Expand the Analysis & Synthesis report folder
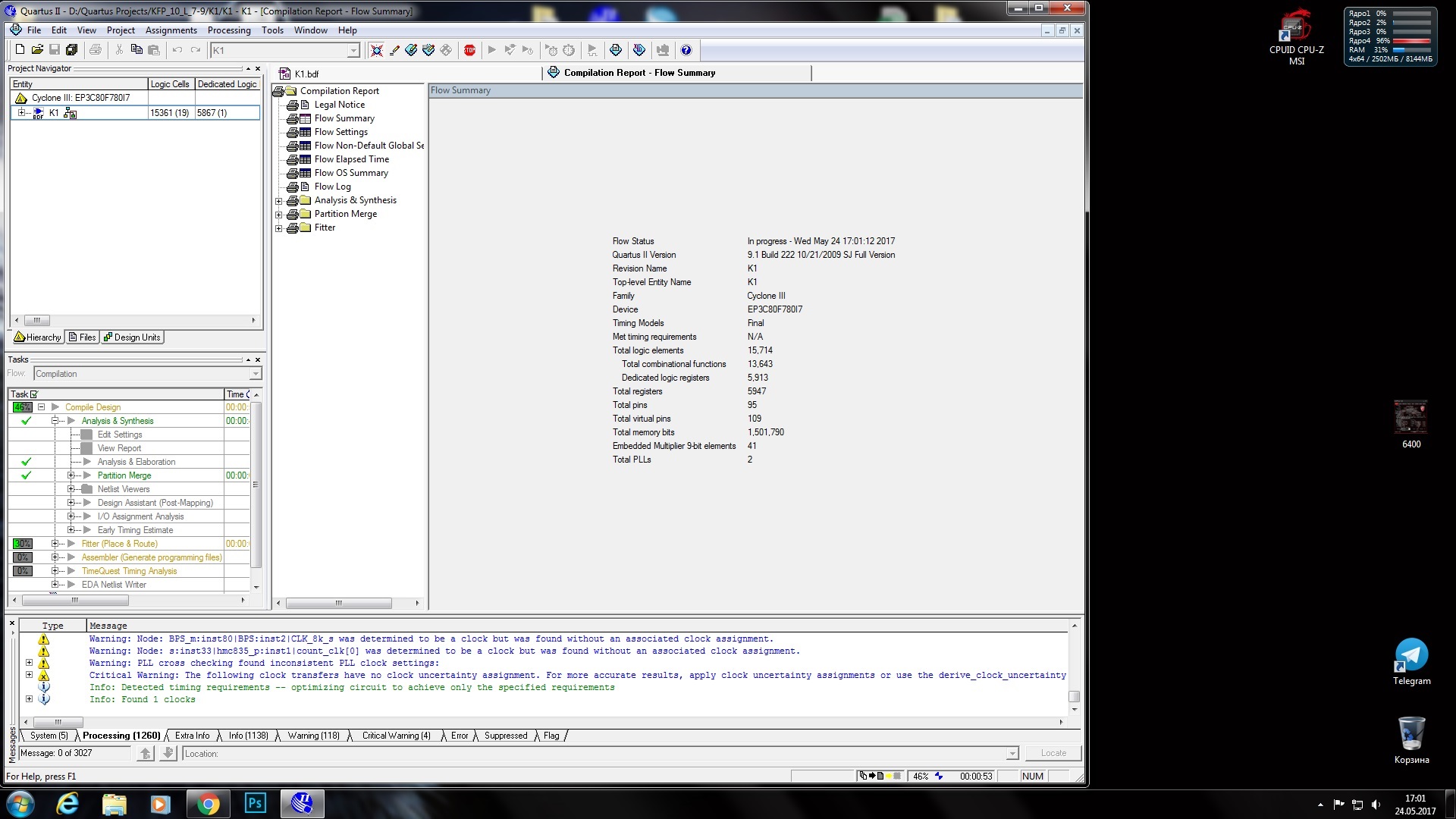 tap(278, 201)
